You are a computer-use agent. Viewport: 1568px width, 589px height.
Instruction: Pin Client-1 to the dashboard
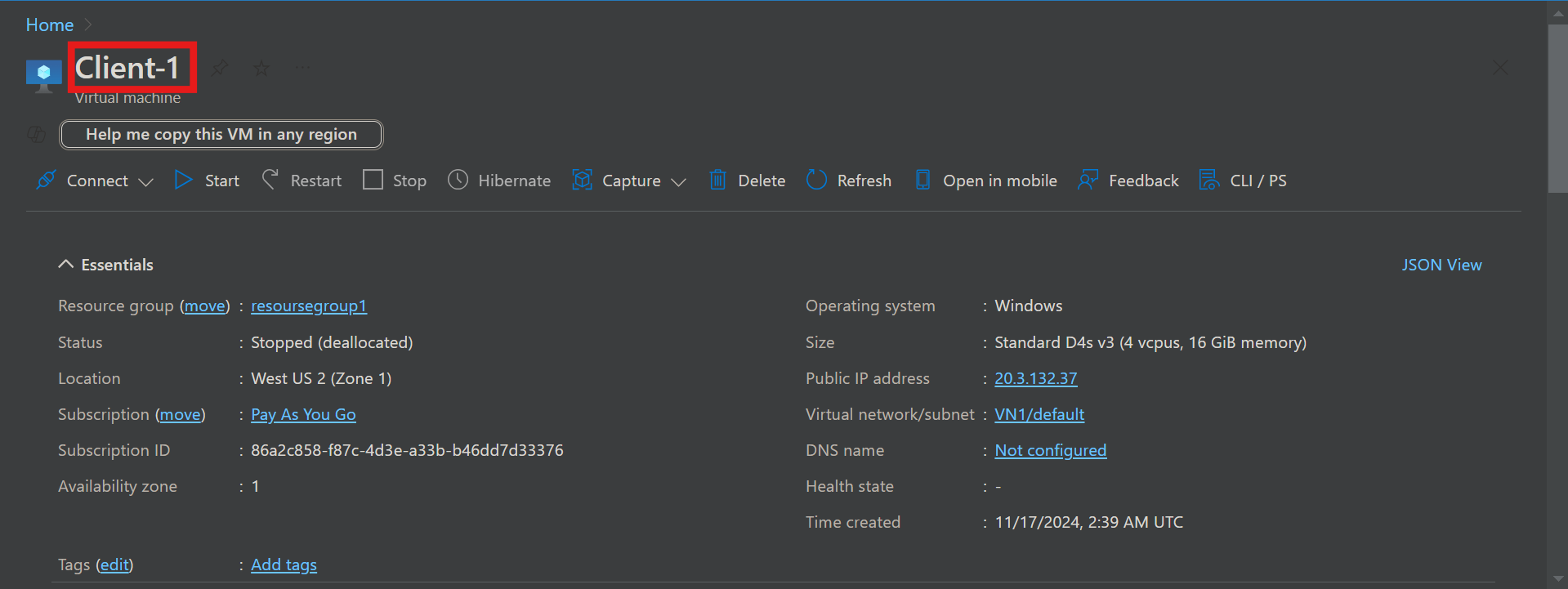220,68
